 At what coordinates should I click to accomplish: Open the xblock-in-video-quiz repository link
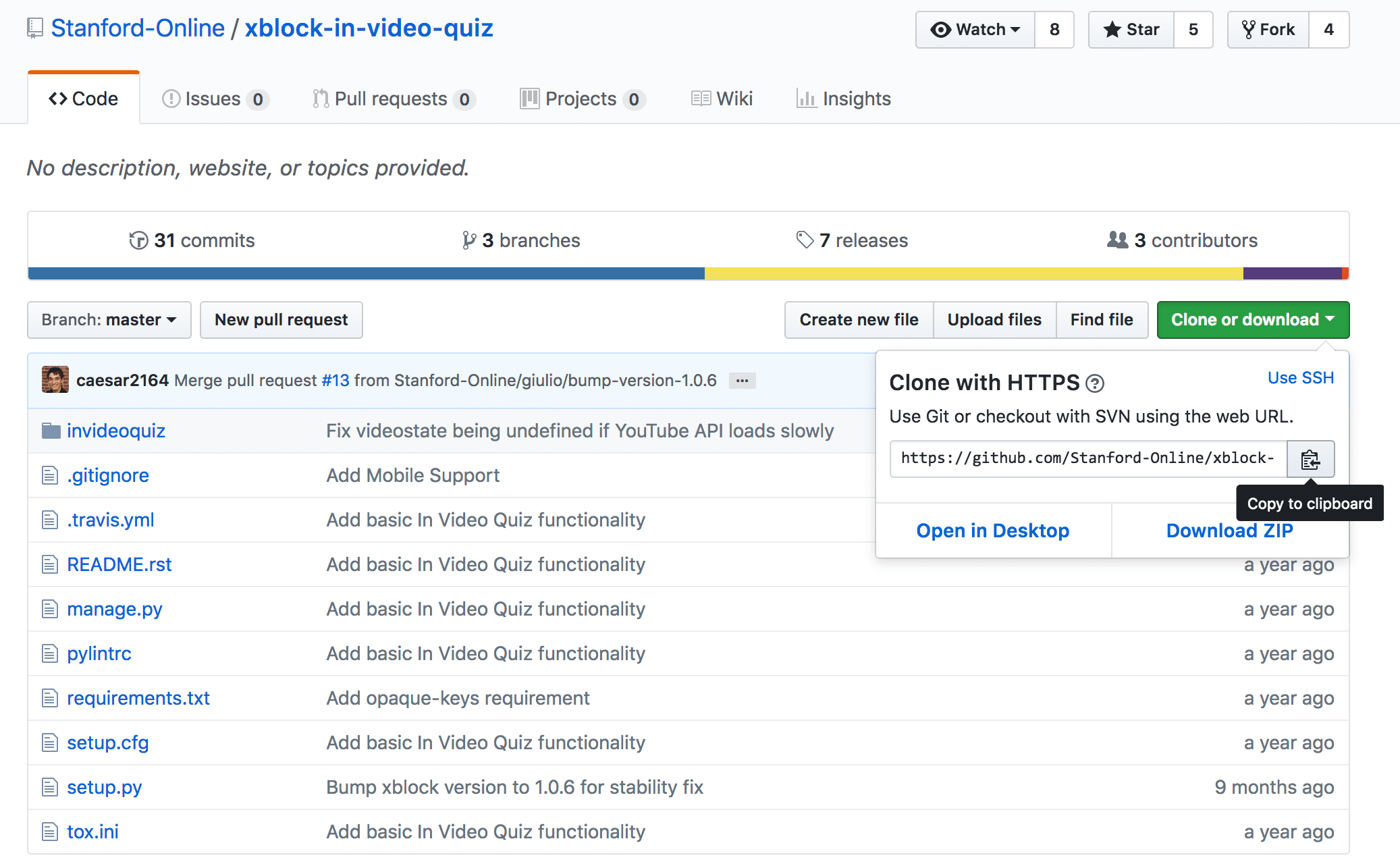coord(369,28)
